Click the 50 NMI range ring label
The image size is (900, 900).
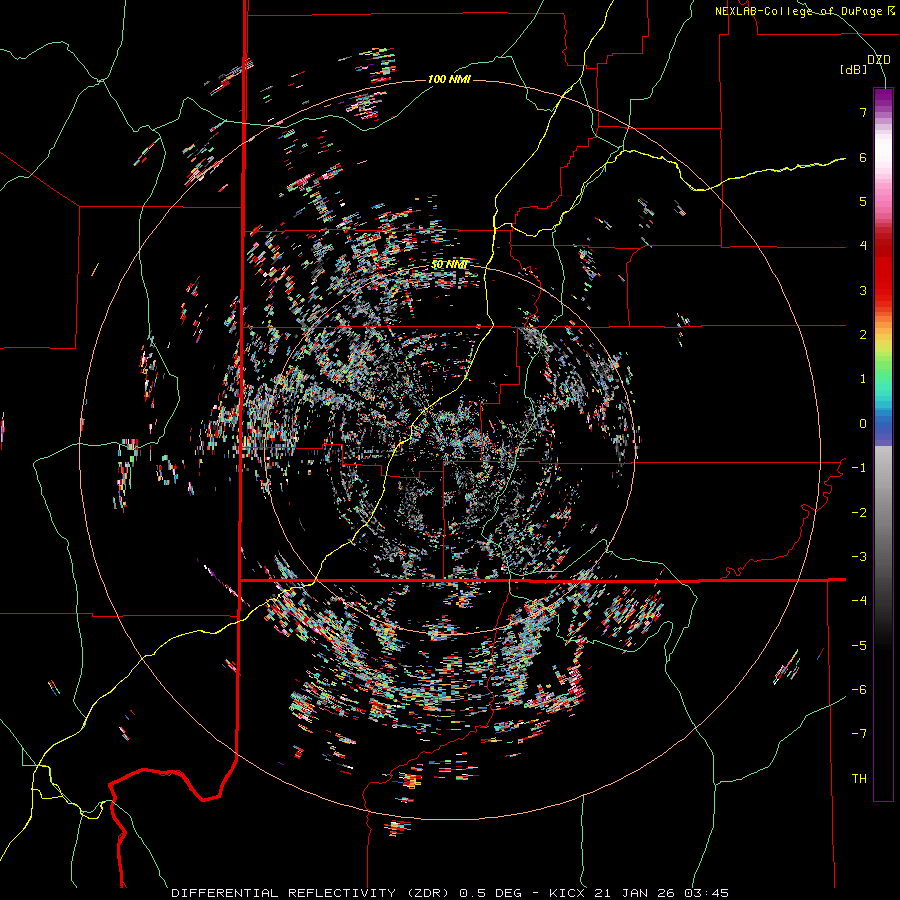[x=450, y=265]
